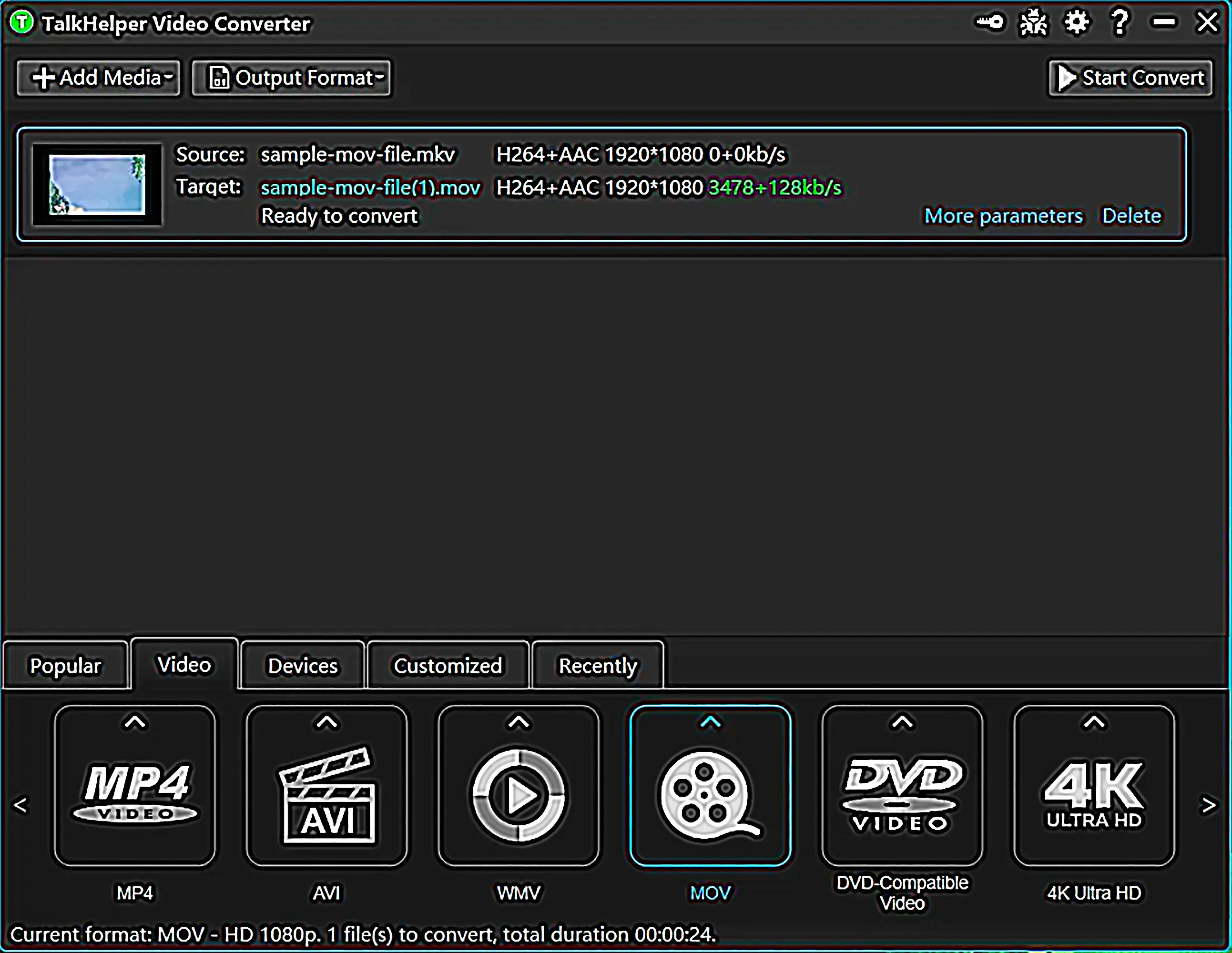Screen dimensions: 1232x953
Task: Expand the MP4 presets chevron arrow
Action: coord(135,722)
